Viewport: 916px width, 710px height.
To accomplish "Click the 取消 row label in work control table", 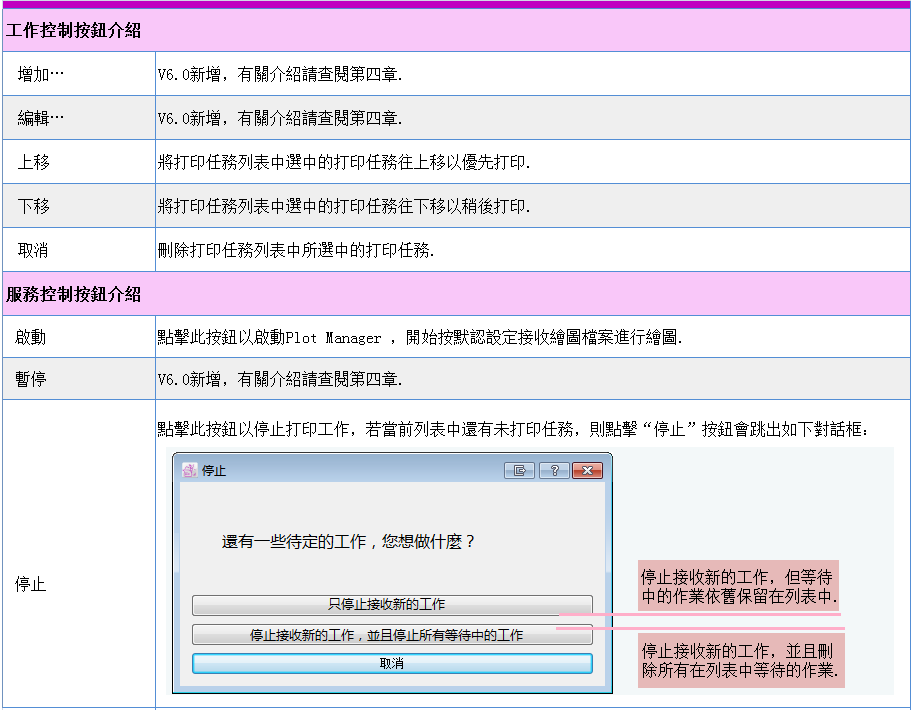I will (33, 250).
